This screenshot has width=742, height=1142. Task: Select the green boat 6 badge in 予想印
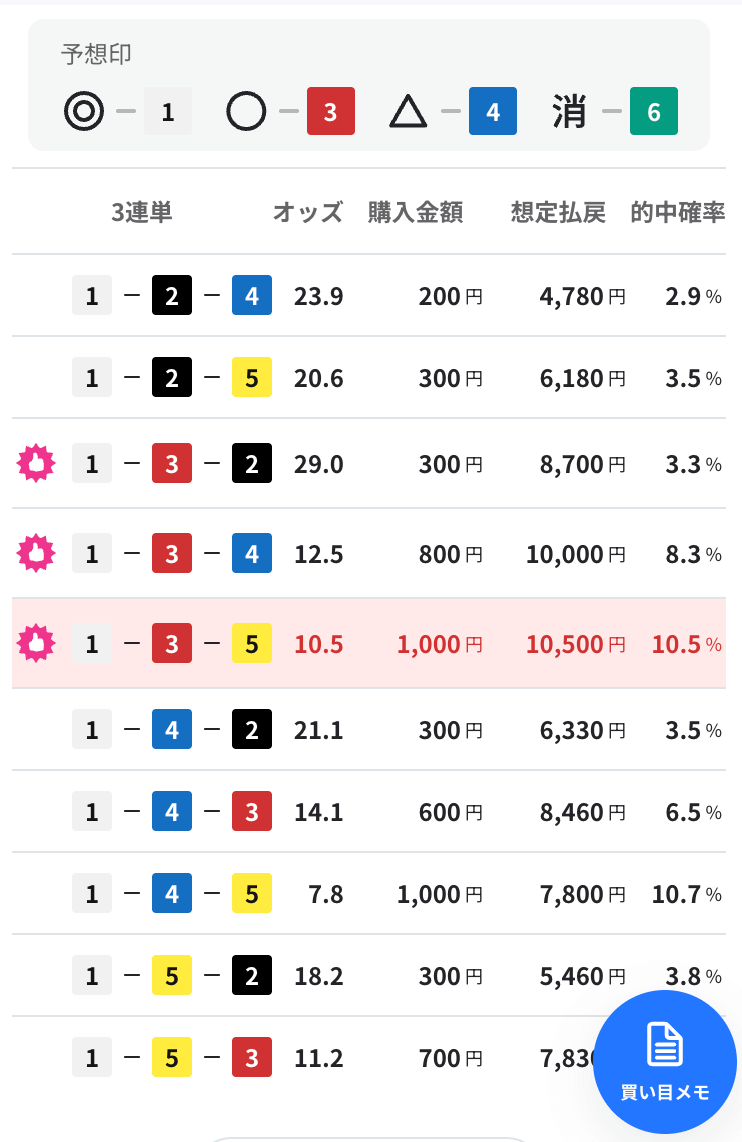tap(654, 111)
